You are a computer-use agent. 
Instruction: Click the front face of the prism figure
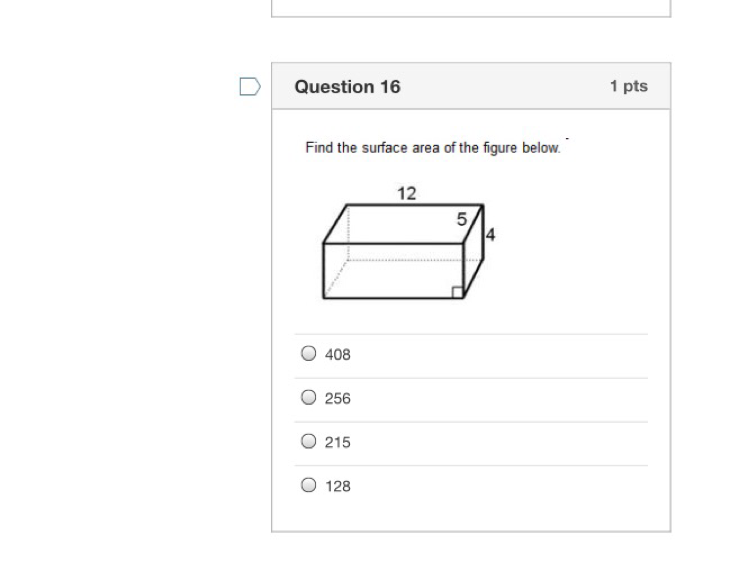(392, 270)
